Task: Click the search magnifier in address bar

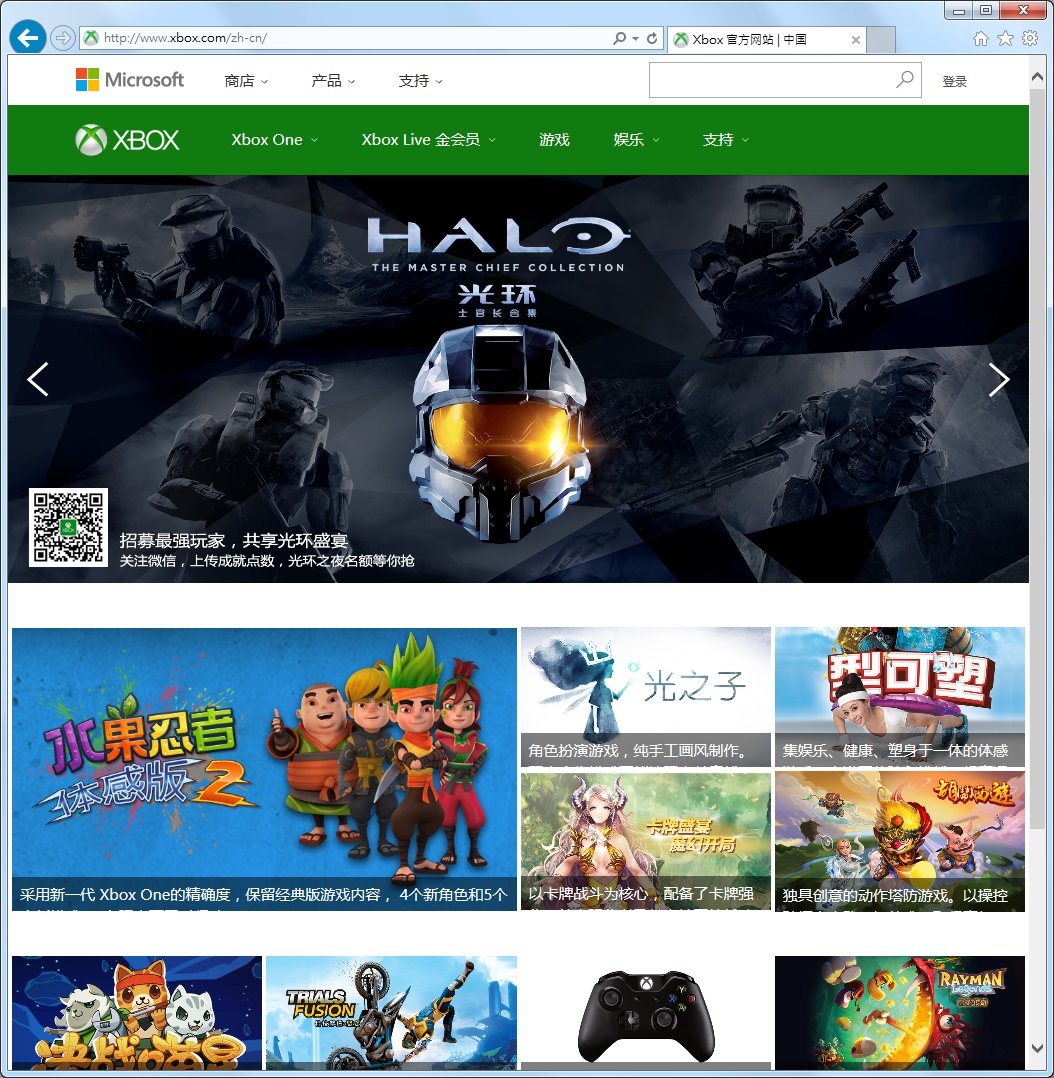Action: pyautogui.click(x=619, y=38)
